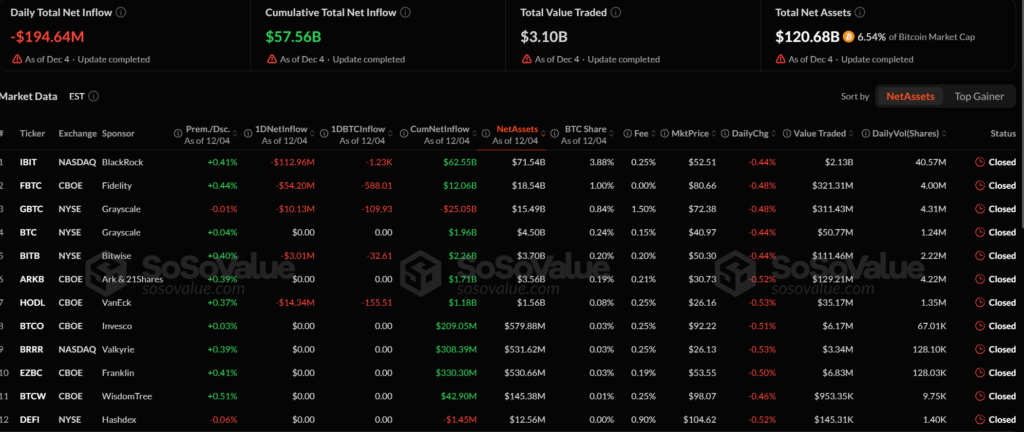Click the ARKB ticker entry
The height and width of the screenshot is (432, 1024).
coord(31,279)
